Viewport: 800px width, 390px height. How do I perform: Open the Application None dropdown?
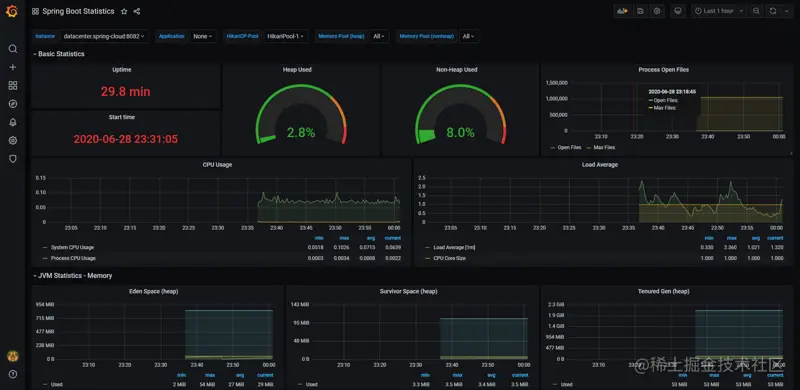coord(203,36)
